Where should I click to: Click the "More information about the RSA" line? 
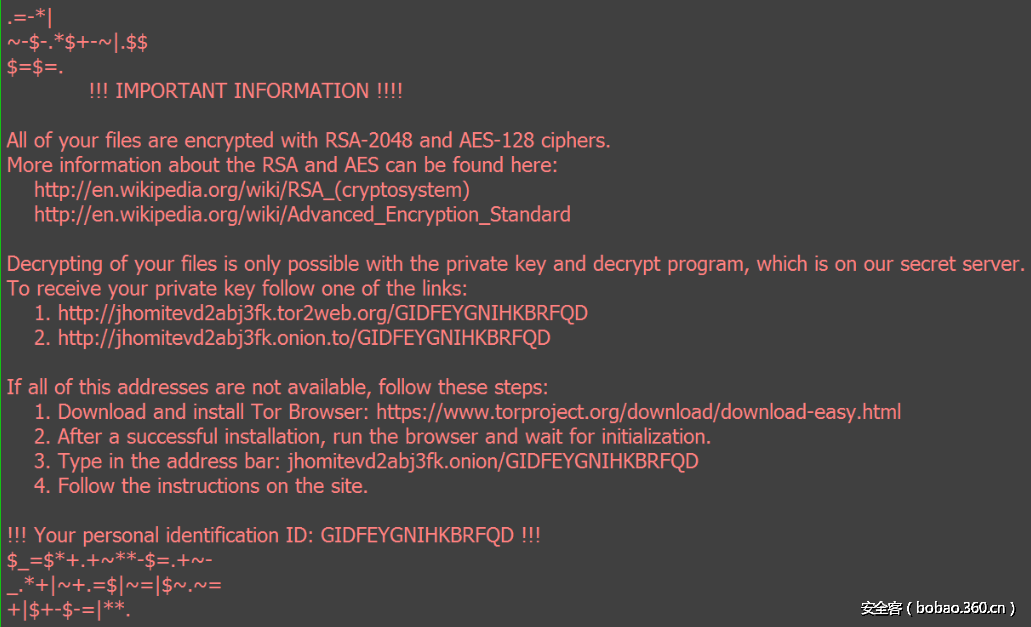[282, 165]
